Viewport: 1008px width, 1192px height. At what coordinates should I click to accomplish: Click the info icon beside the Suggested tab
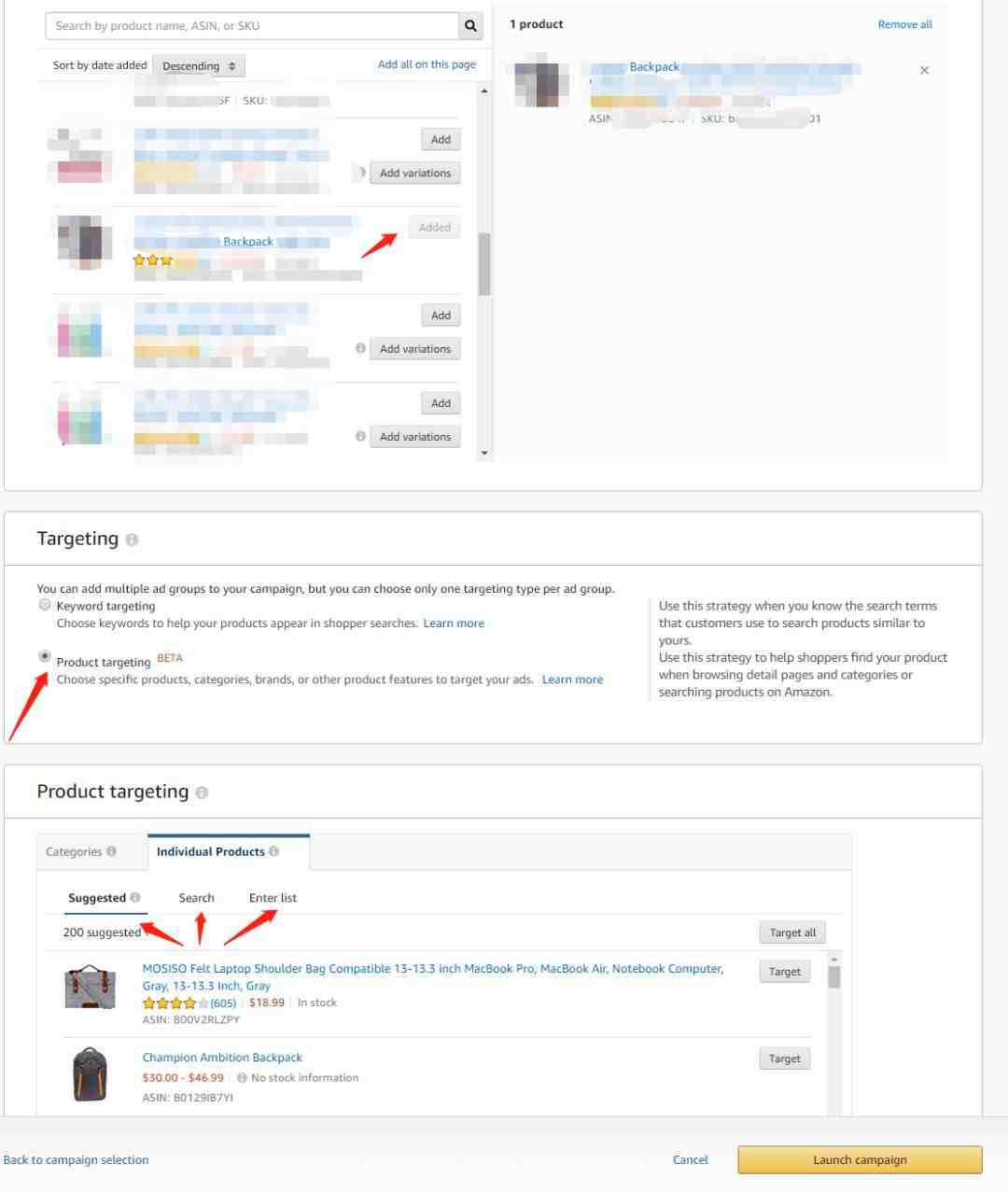tap(134, 897)
